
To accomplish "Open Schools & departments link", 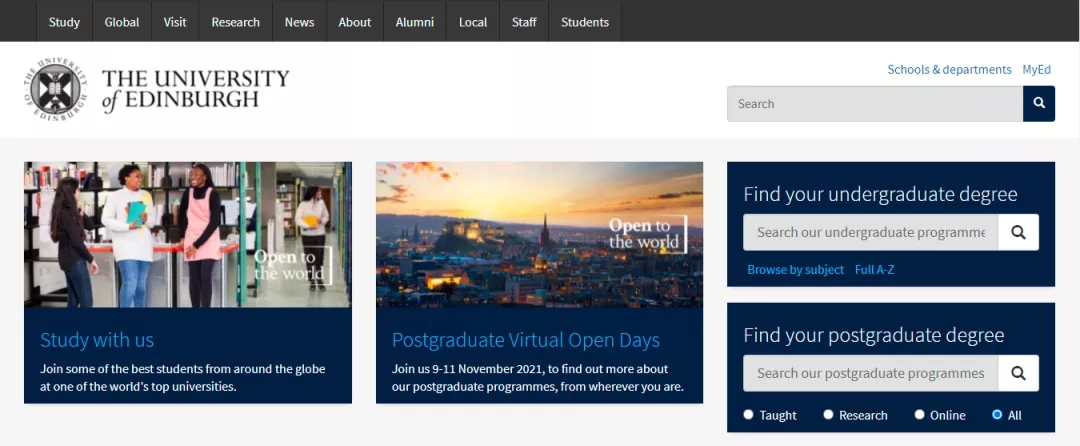I will pos(949,70).
